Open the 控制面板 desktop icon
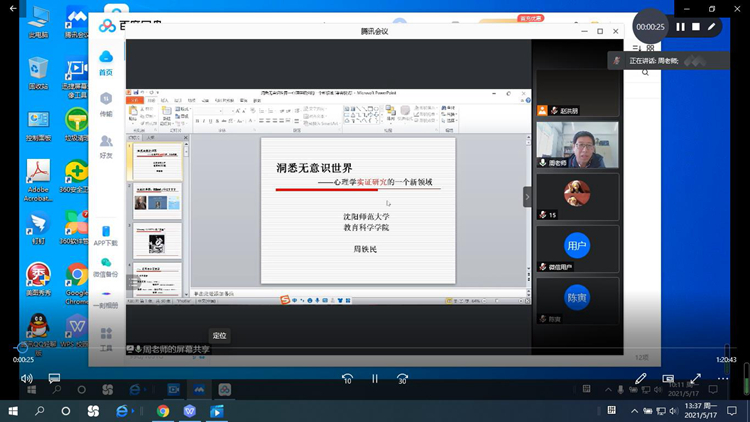The height and width of the screenshot is (422, 750). 38,126
